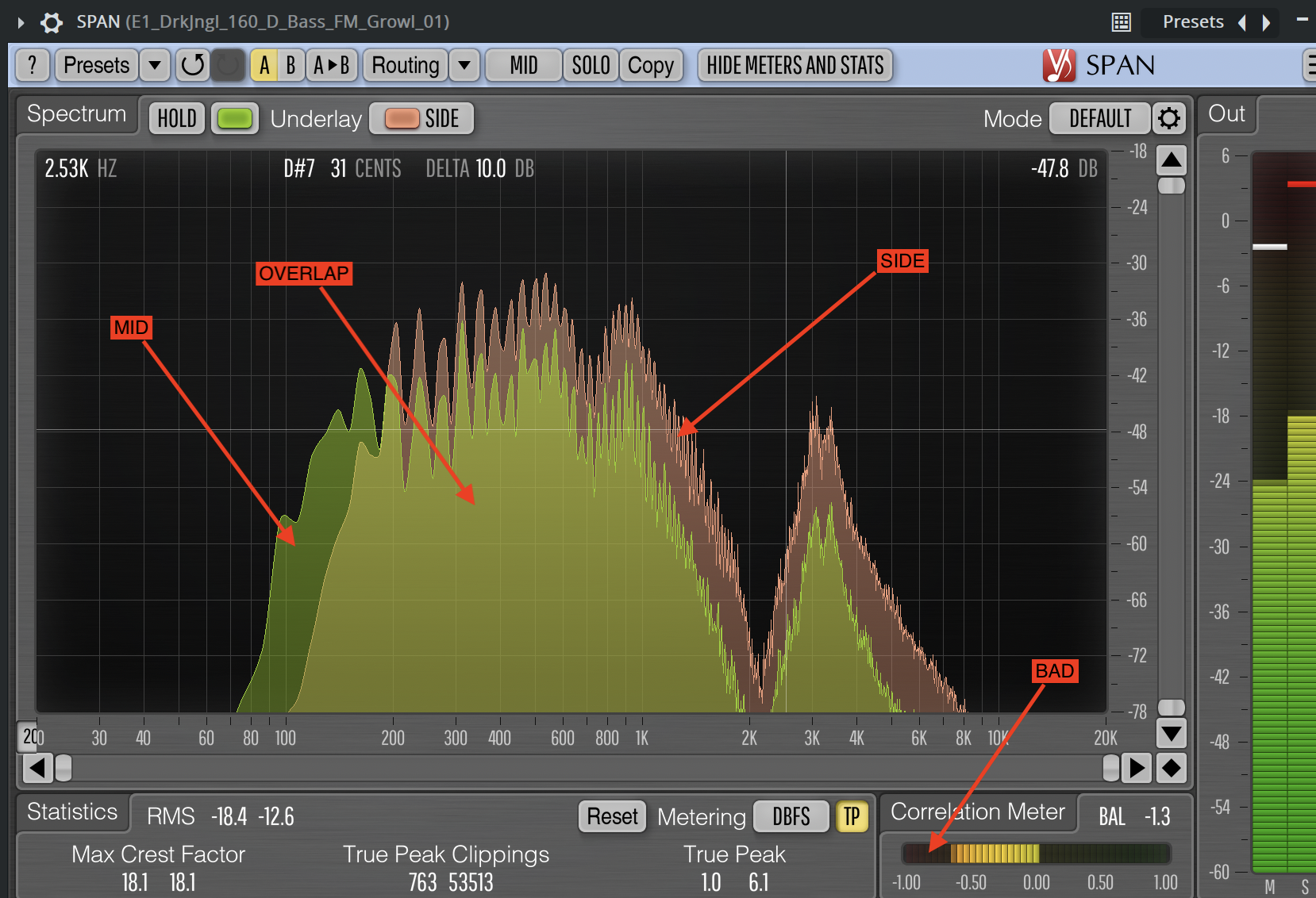Toggle the spectrum HOLD button
Screen dimensions: 1316x898
pyautogui.click(x=177, y=118)
